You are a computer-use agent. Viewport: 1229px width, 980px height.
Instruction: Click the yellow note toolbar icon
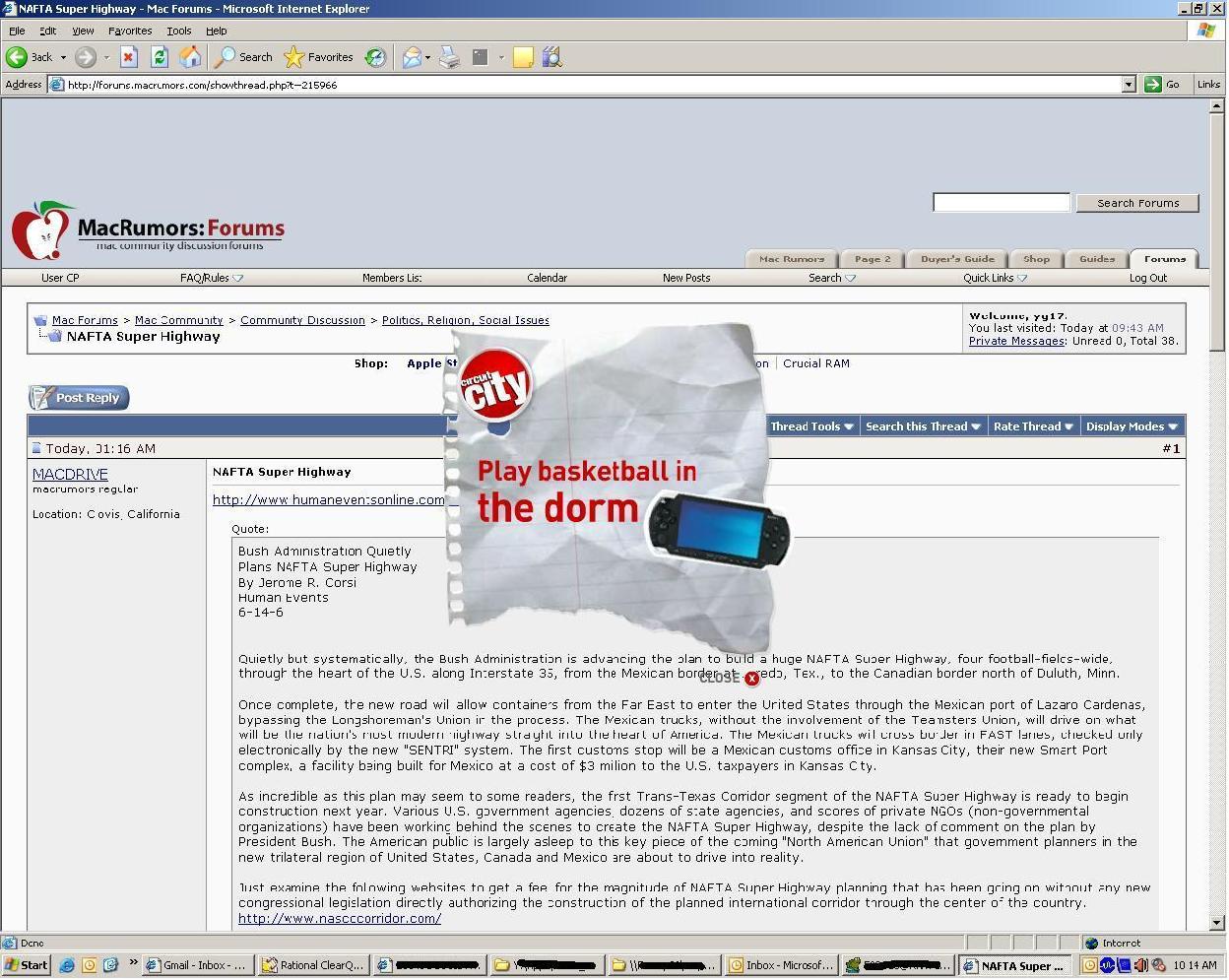point(523,57)
